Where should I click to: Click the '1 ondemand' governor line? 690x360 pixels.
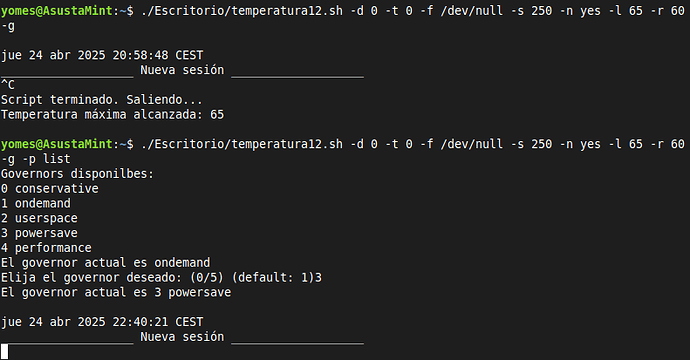[36, 203]
